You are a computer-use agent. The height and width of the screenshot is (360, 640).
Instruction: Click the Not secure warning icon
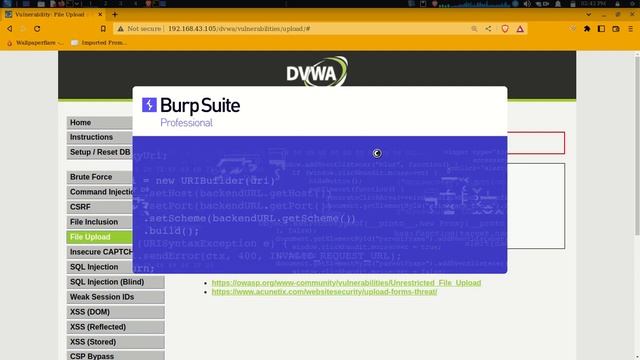coord(120,29)
